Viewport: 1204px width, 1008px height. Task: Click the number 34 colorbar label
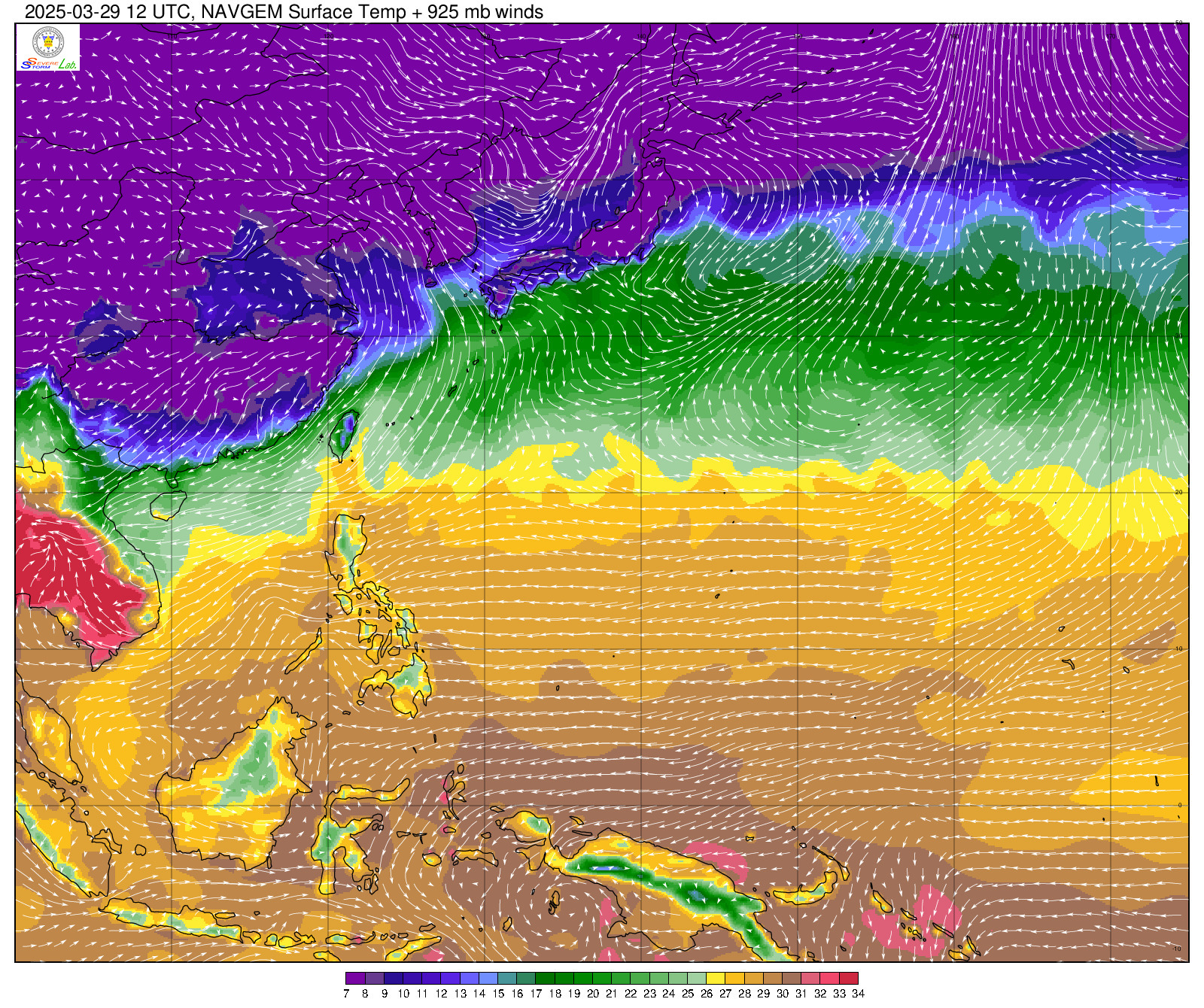858,994
